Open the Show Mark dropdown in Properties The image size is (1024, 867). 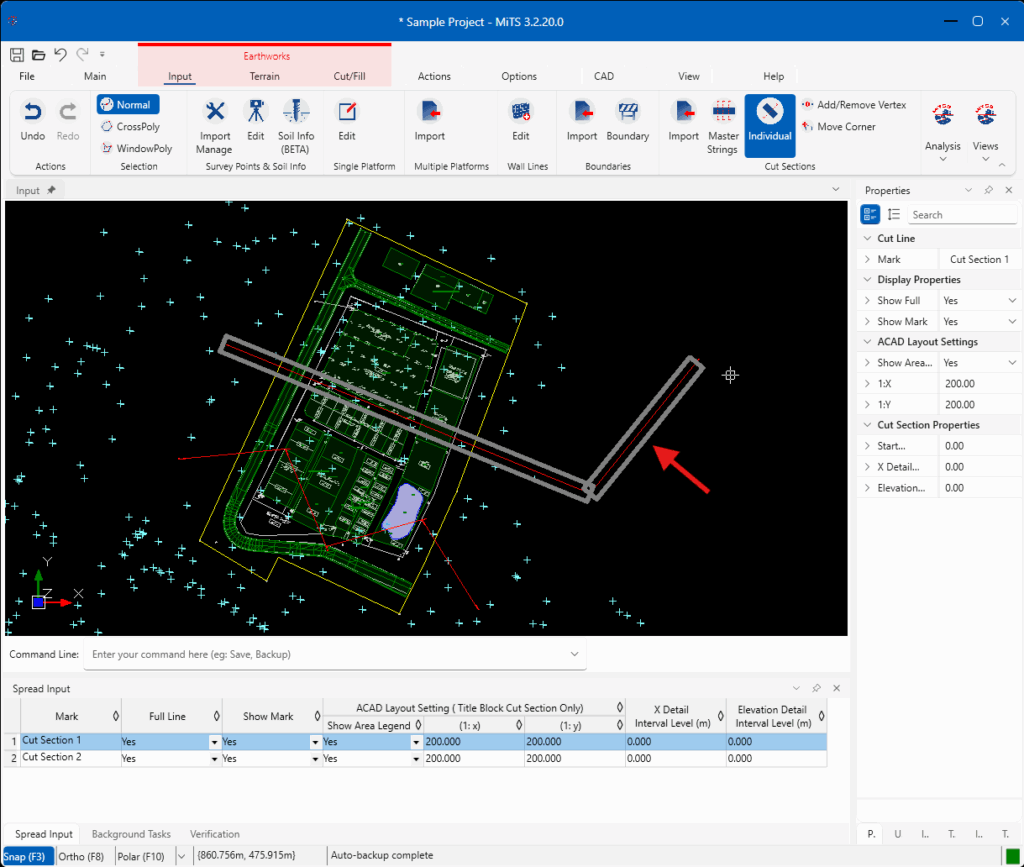pyautogui.click(x=1012, y=322)
